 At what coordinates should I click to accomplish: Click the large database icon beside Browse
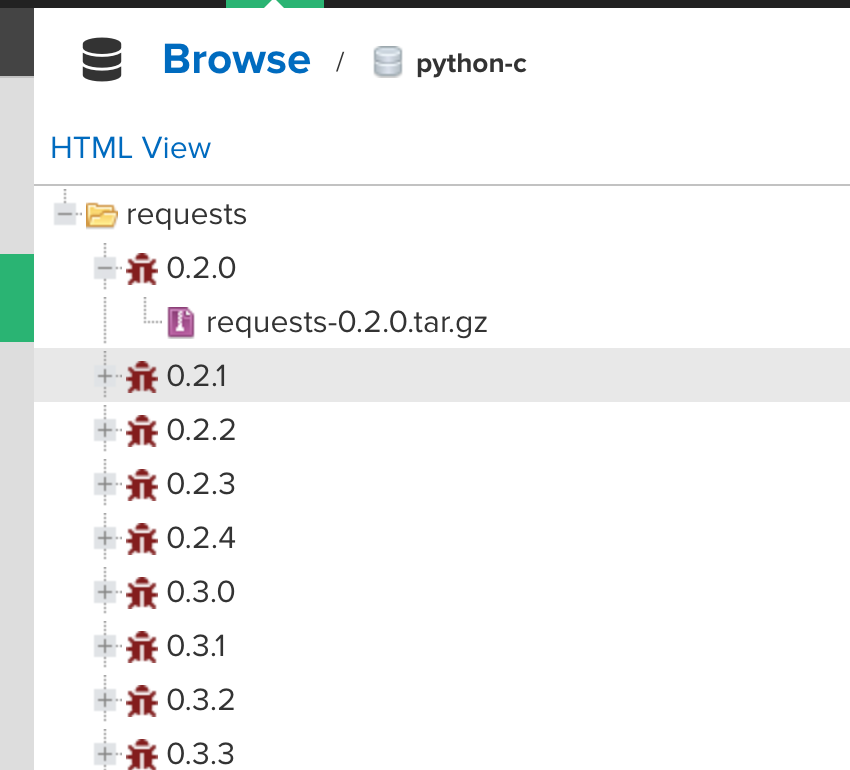tap(102, 60)
